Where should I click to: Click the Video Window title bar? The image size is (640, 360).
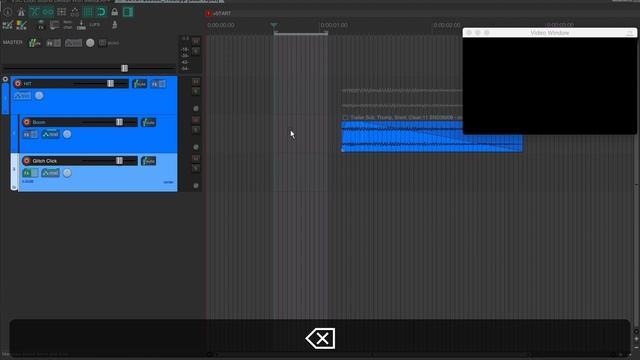550,33
